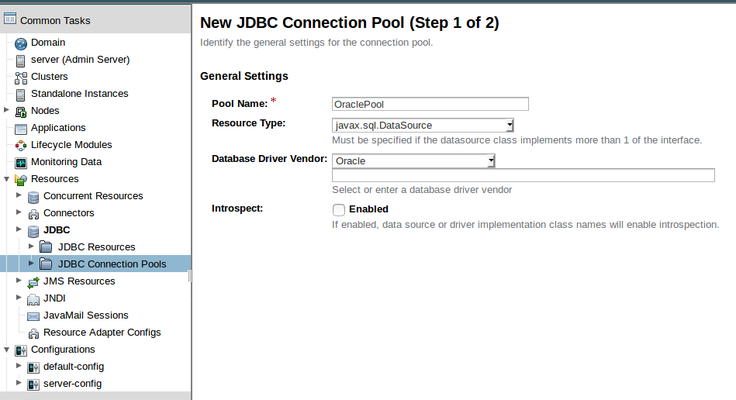Open the Concurrent Resources link
The height and width of the screenshot is (400, 736).
pos(93,196)
